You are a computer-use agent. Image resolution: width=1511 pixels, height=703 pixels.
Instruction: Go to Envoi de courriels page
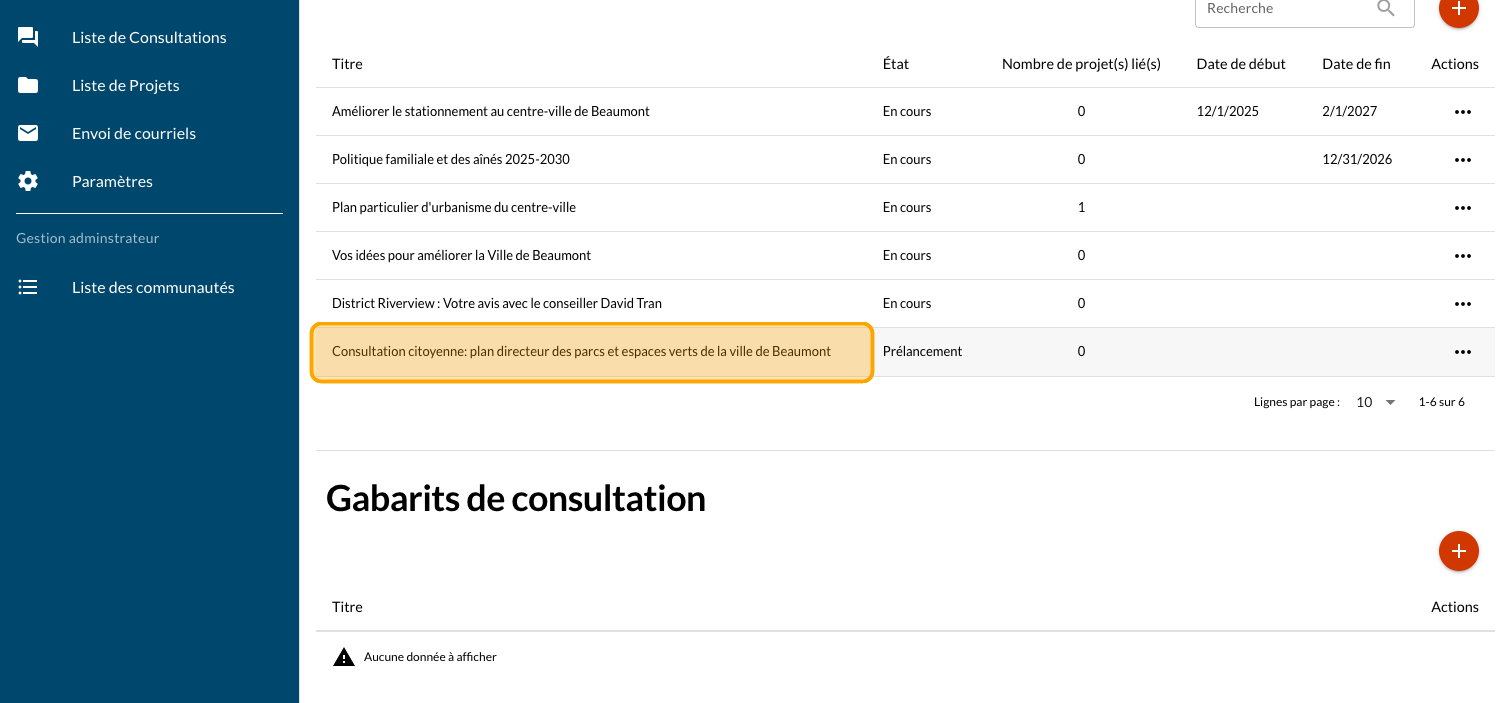pos(134,134)
